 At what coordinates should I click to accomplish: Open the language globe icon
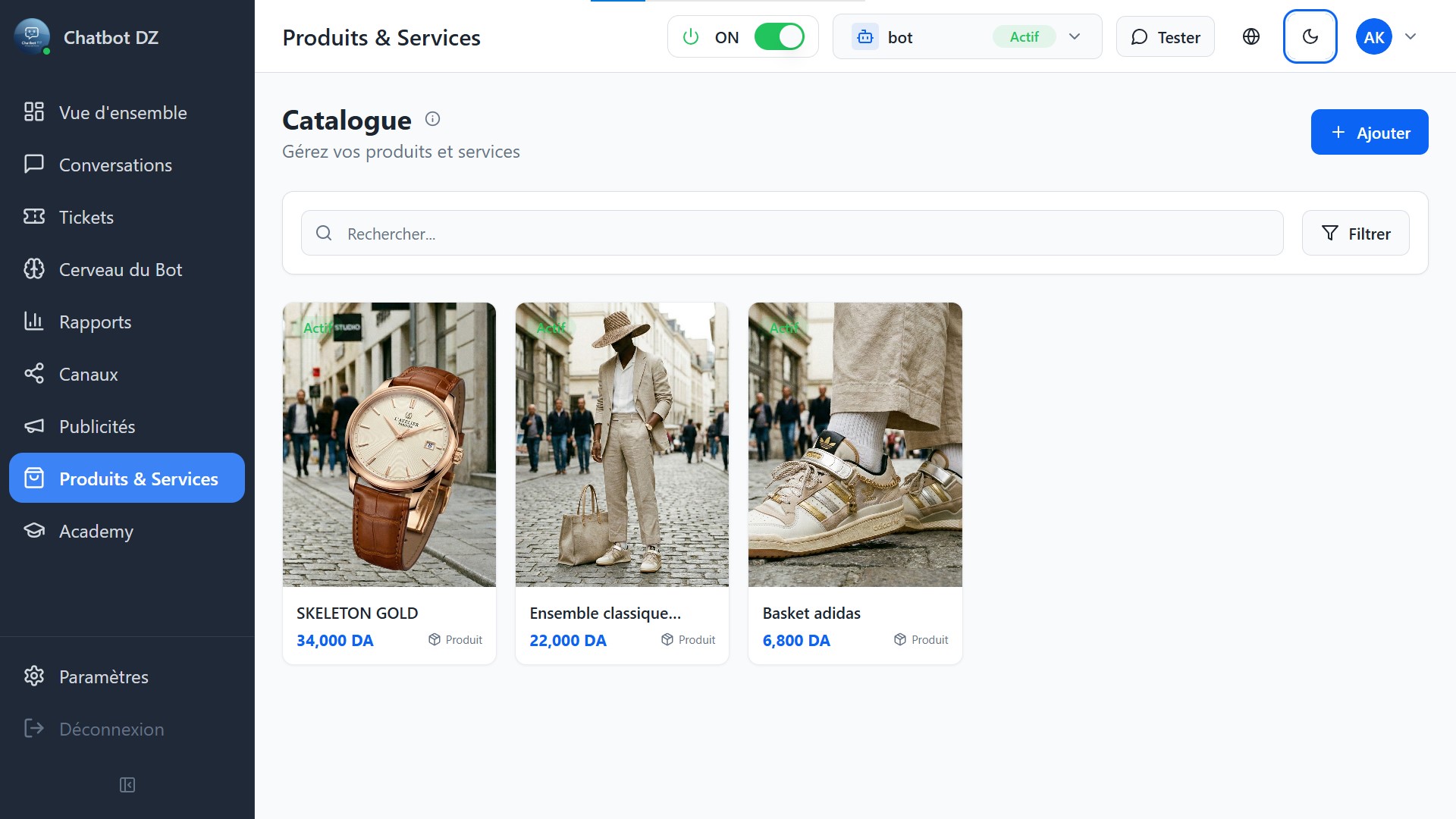click(1251, 36)
